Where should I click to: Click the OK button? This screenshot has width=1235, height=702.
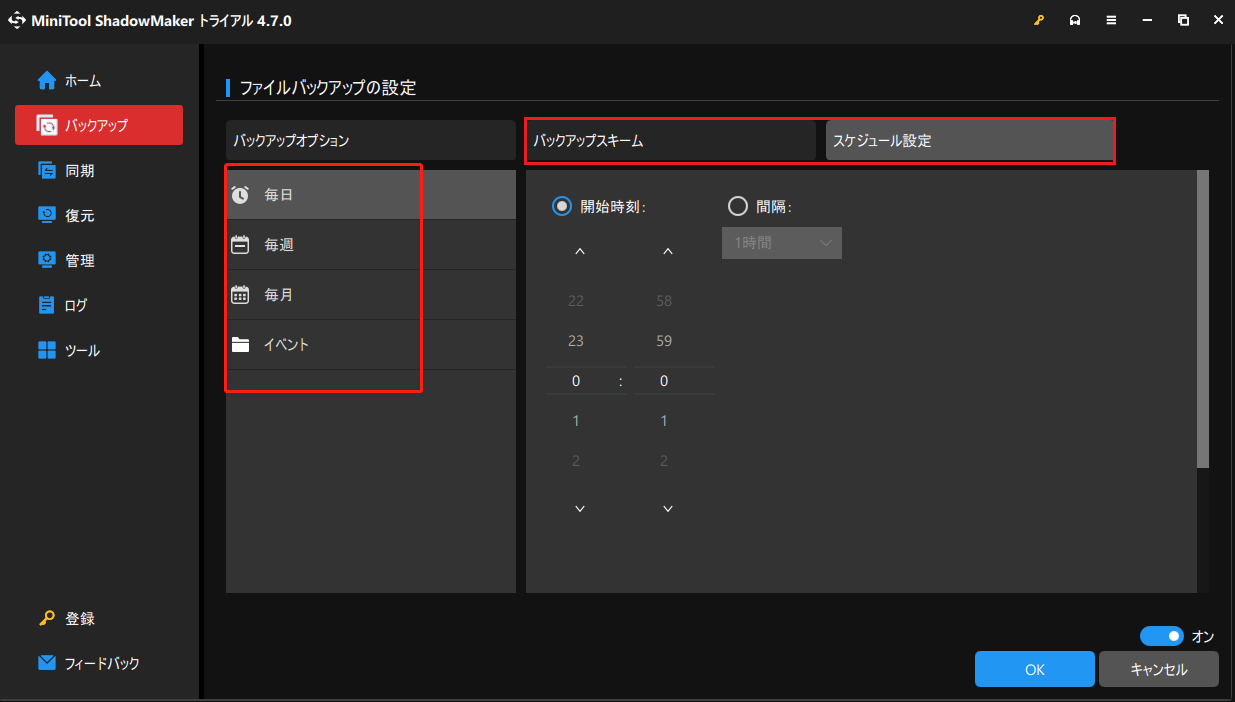(x=1035, y=669)
